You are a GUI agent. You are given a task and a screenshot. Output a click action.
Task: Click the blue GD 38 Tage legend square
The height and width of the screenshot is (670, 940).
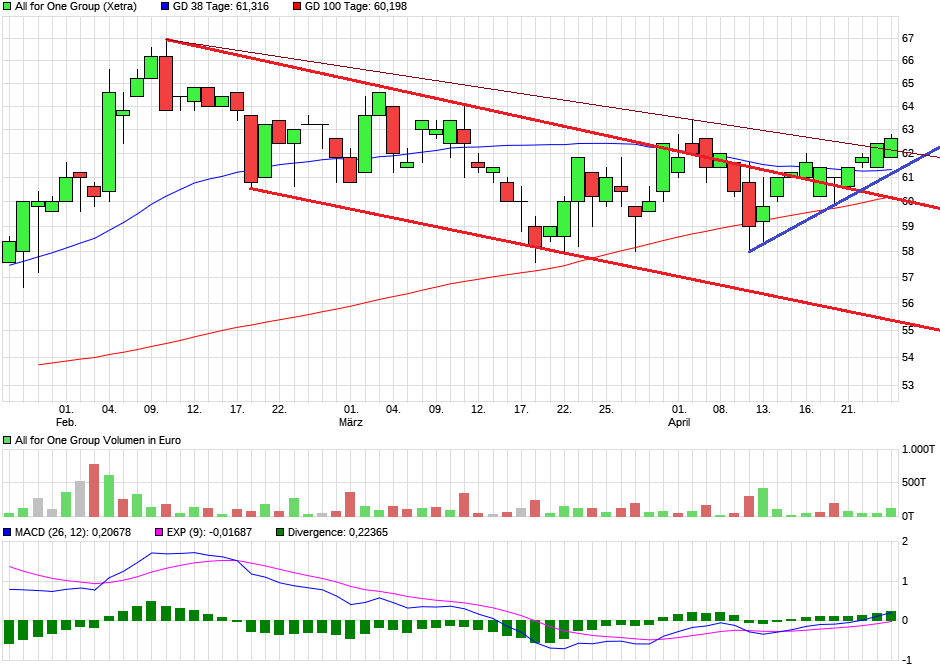pos(165,6)
